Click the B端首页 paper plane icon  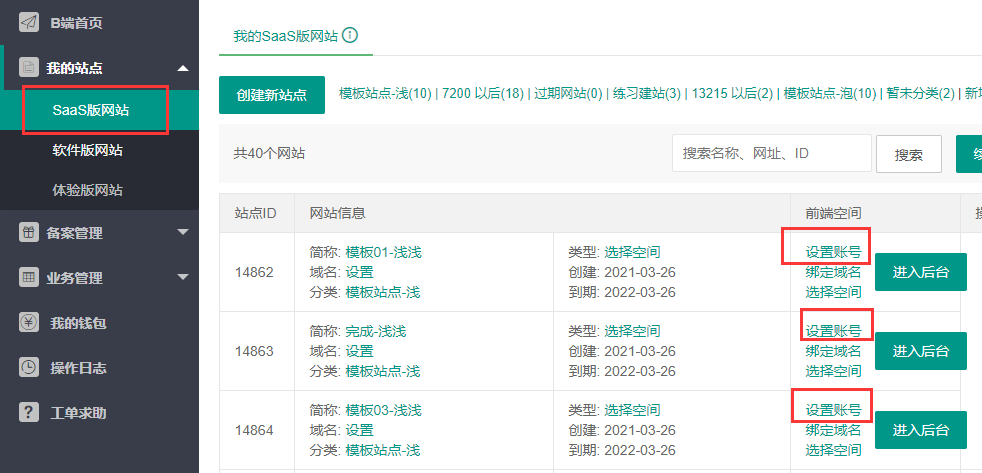[29, 22]
